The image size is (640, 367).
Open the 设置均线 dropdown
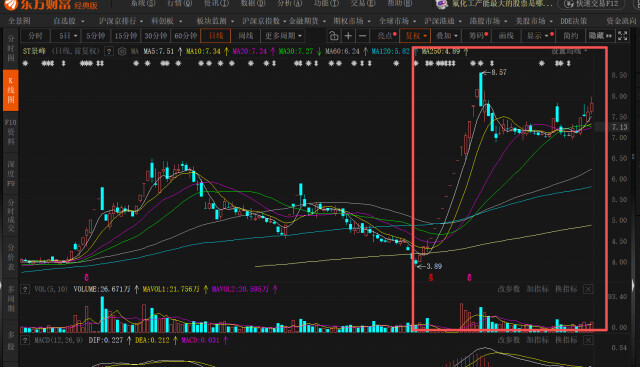569,51
